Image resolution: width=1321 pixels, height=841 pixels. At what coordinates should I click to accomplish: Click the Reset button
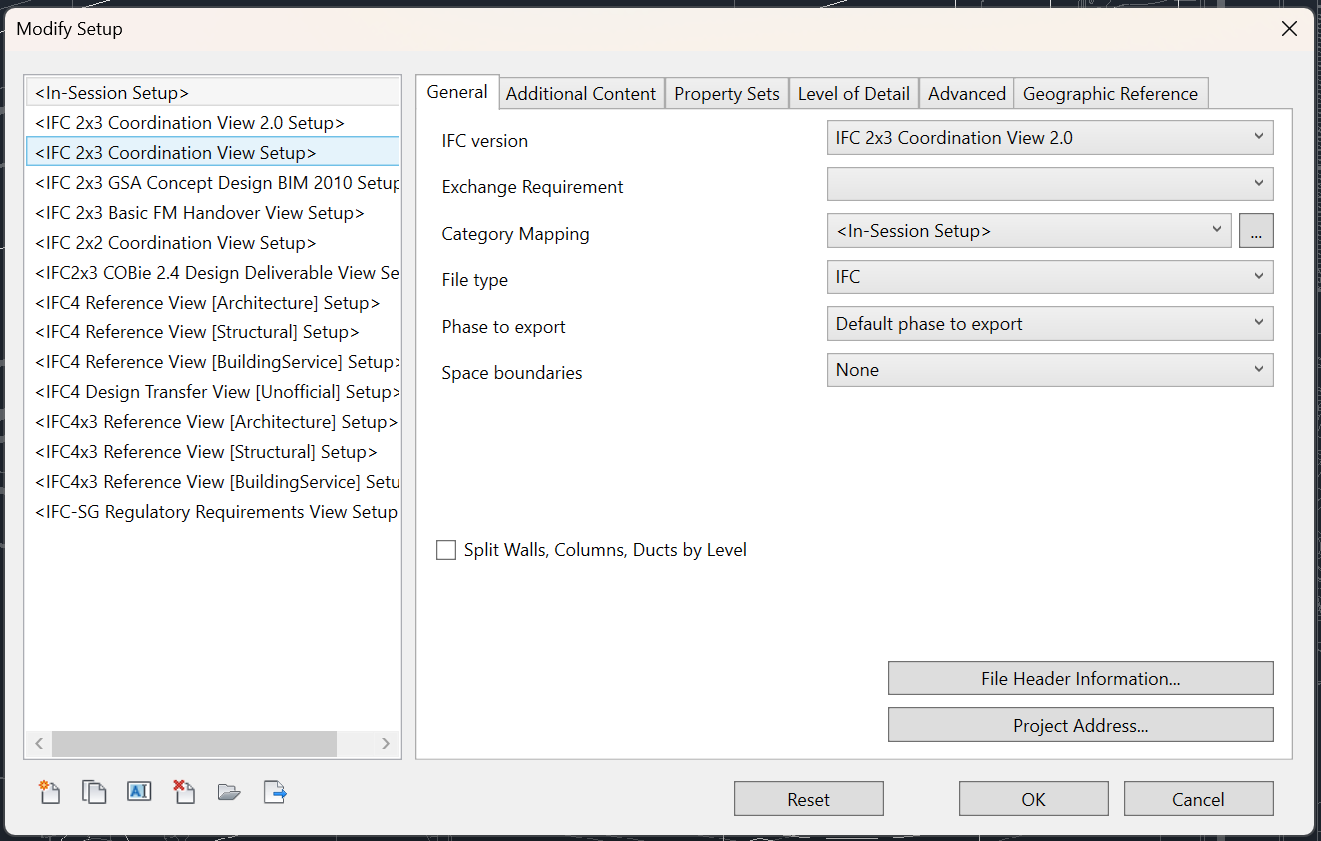point(808,799)
